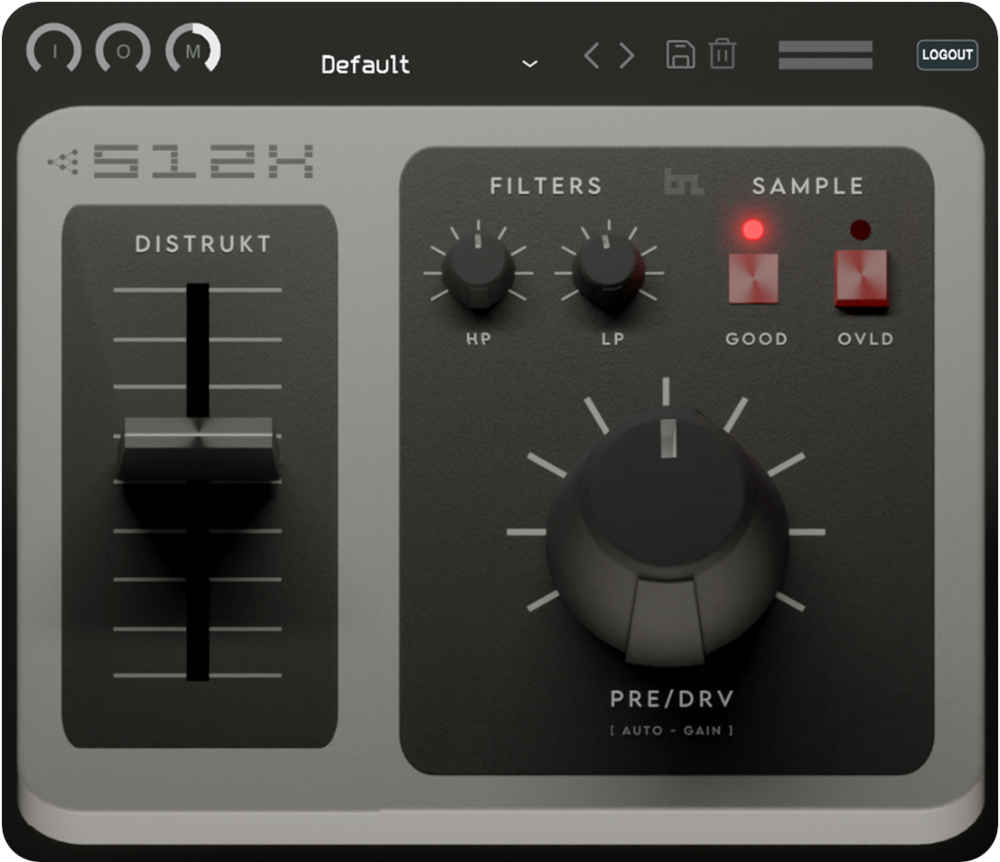Save the current preset with the floppy disk icon

(x=680, y=54)
